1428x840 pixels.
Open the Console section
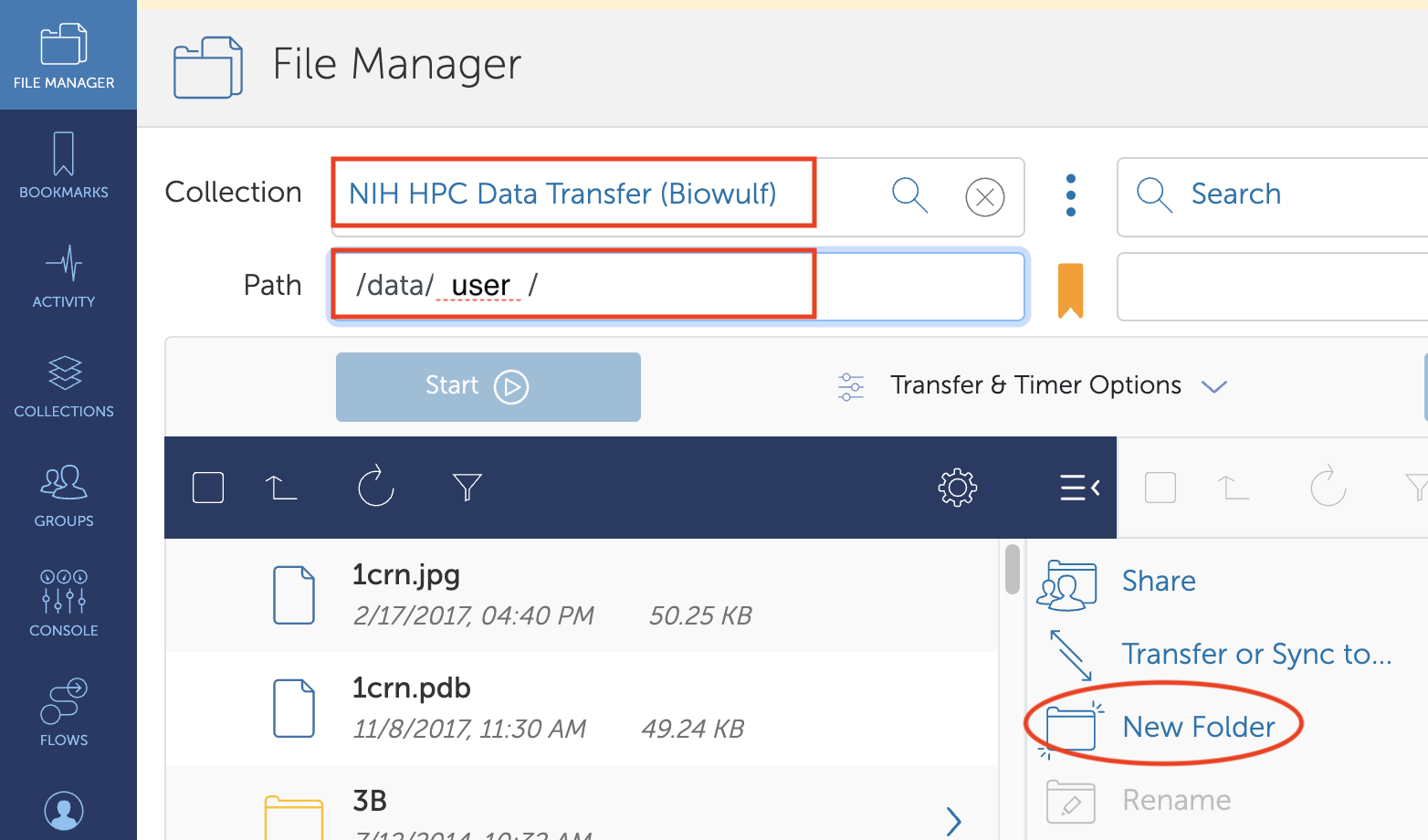64,604
